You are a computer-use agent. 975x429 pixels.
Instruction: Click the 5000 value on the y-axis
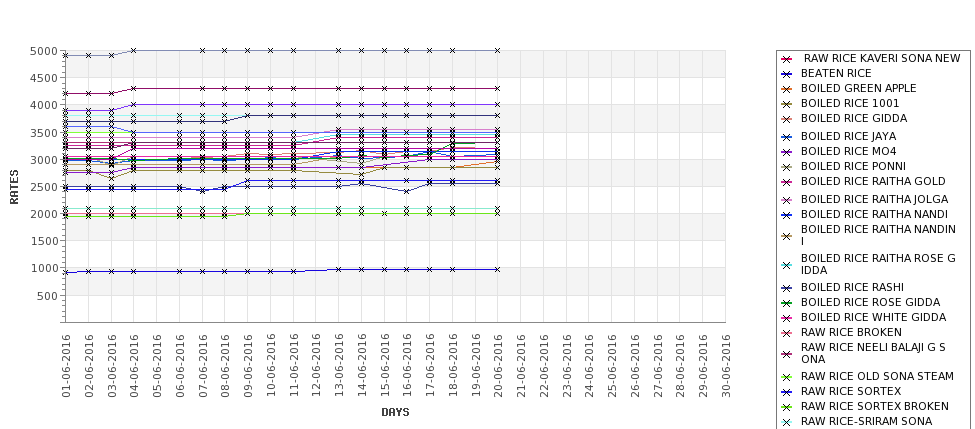point(44,51)
